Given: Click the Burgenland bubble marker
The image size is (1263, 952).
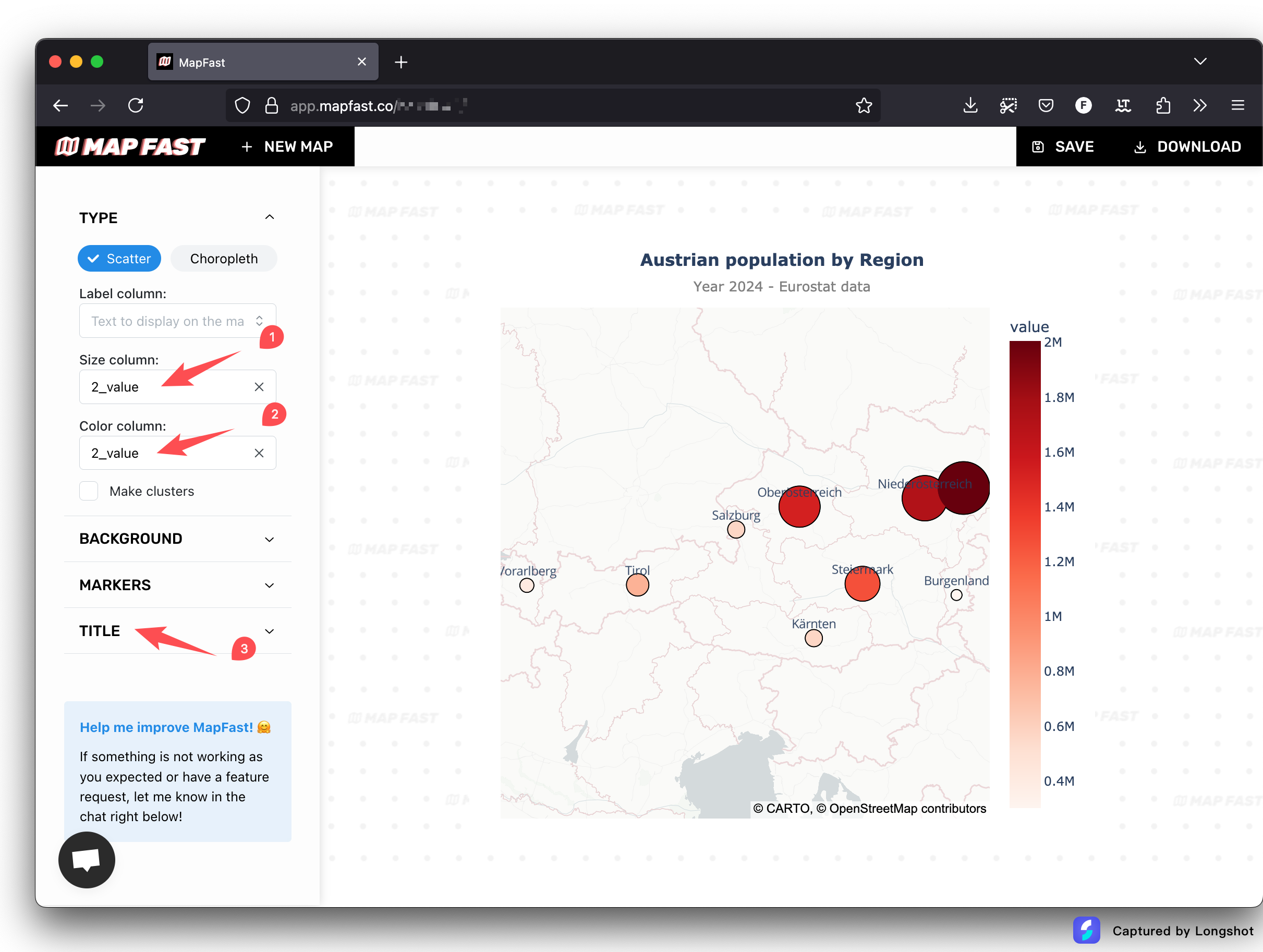Looking at the screenshot, I should pos(956,595).
